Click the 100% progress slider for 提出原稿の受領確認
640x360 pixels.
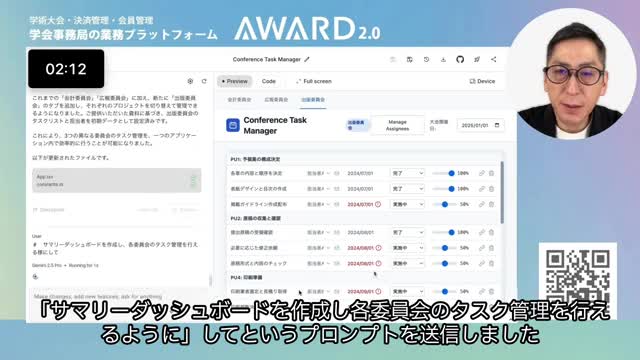(x=444, y=232)
